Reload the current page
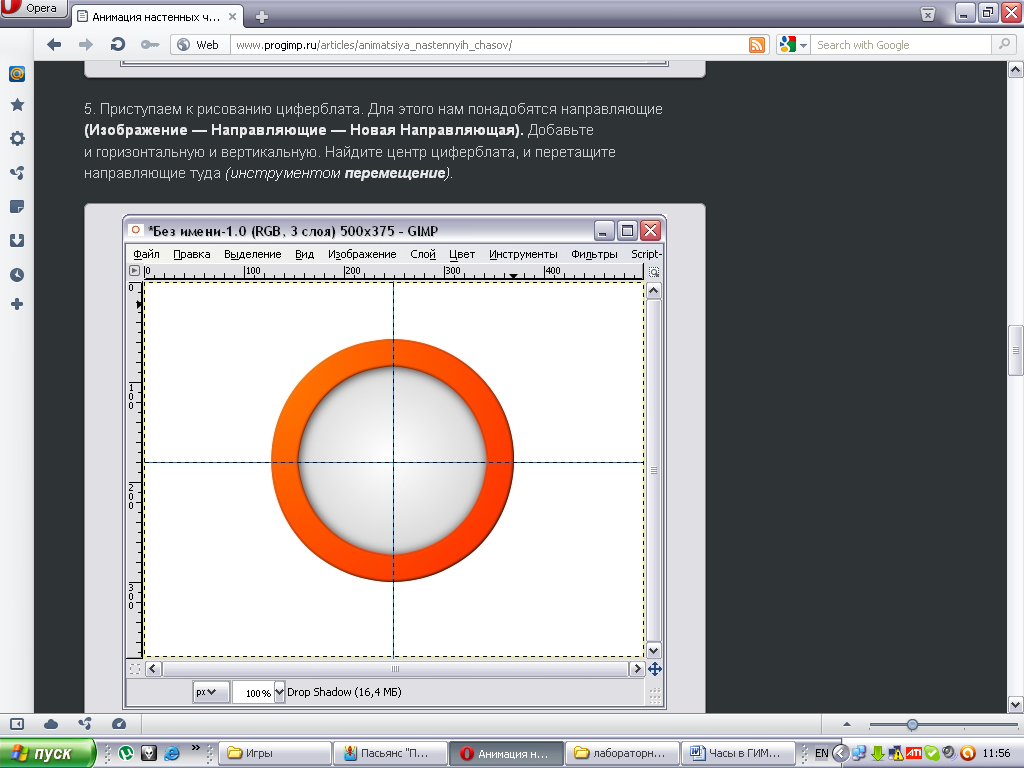The width and height of the screenshot is (1024, 768). [x=118, y=44]
